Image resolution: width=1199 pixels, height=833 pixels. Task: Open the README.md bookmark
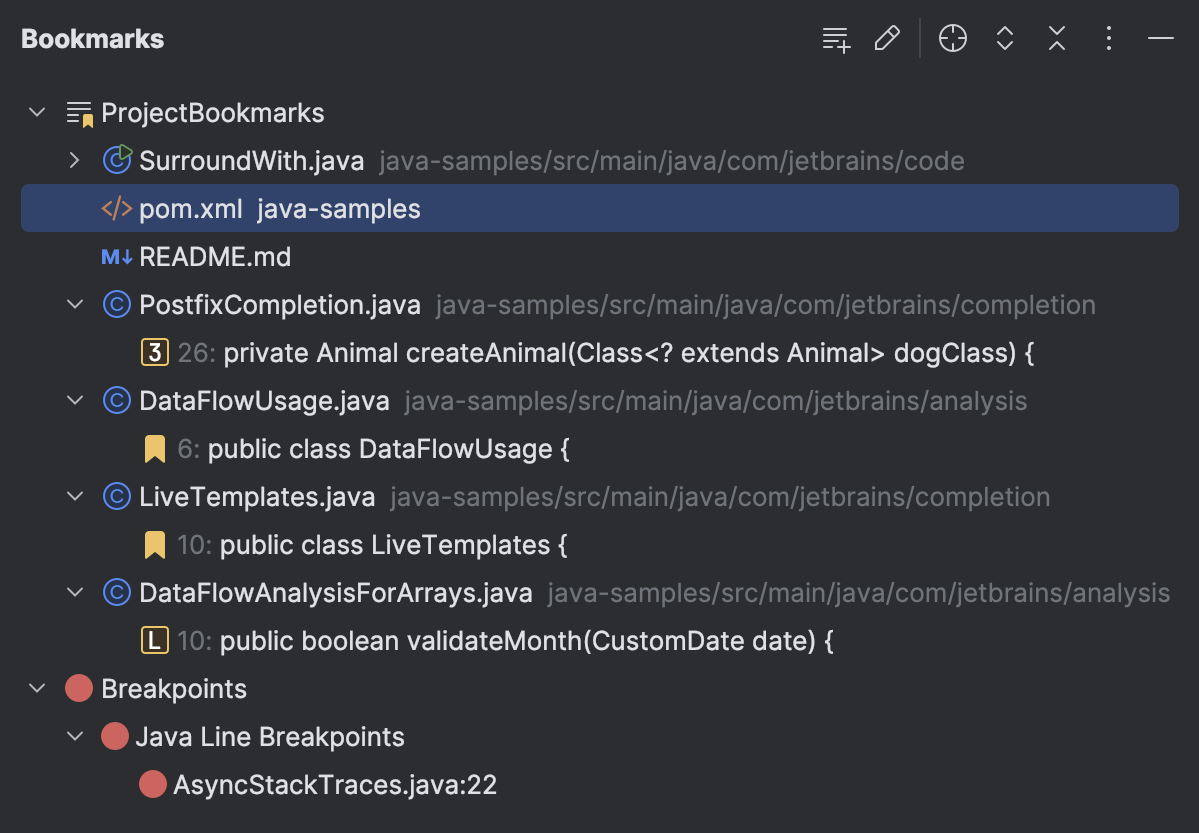214,256
